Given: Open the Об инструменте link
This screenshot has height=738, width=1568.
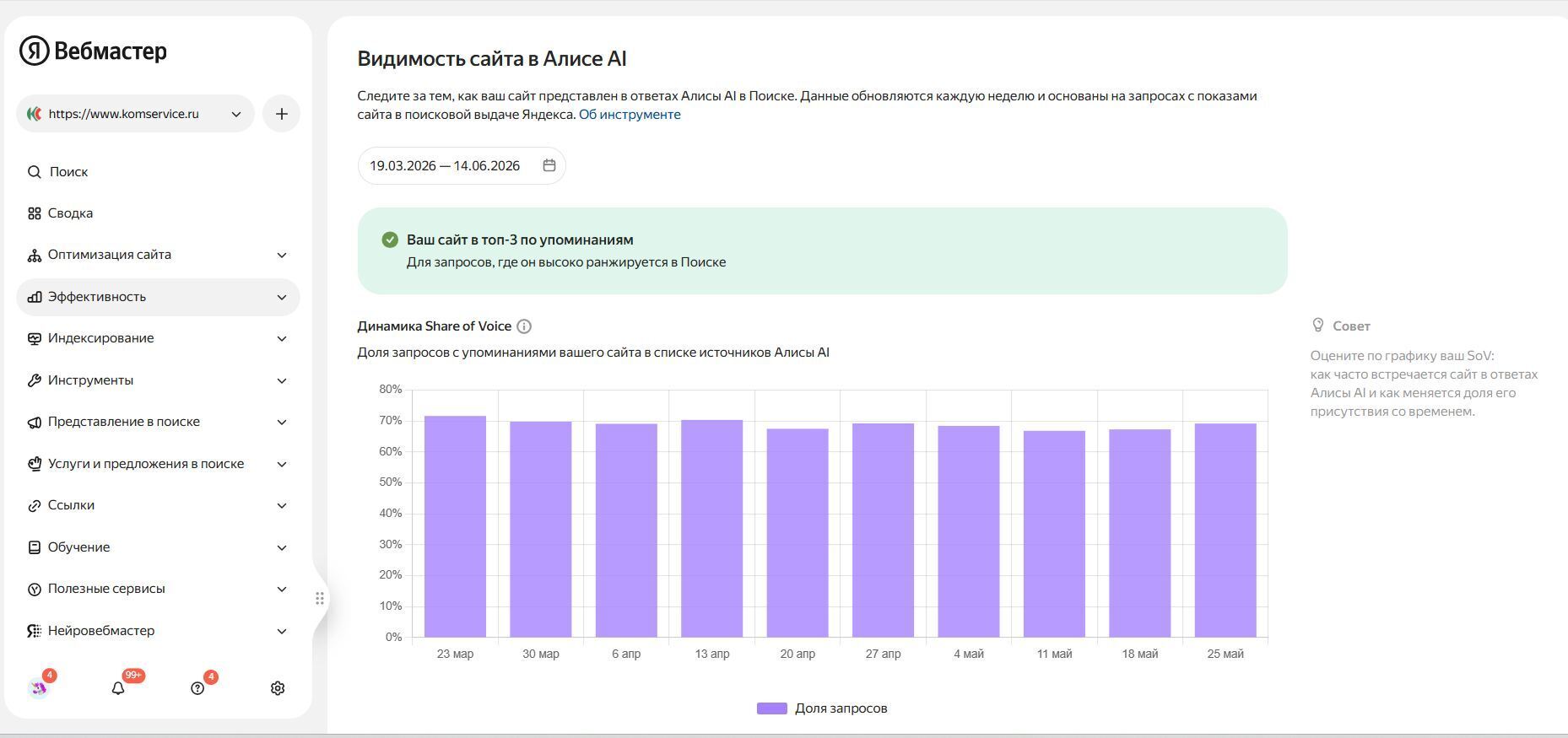Looking at the screenshot, I should pos(630,115).
